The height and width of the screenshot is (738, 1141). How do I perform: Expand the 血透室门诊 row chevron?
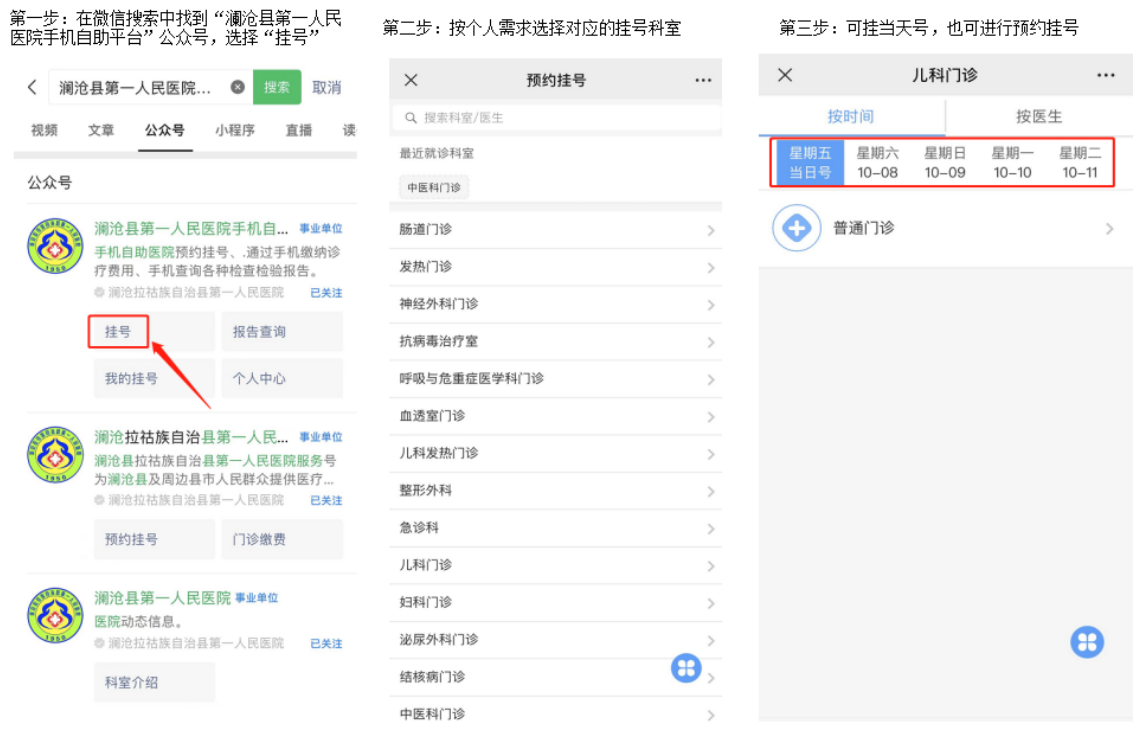point(710,417)
